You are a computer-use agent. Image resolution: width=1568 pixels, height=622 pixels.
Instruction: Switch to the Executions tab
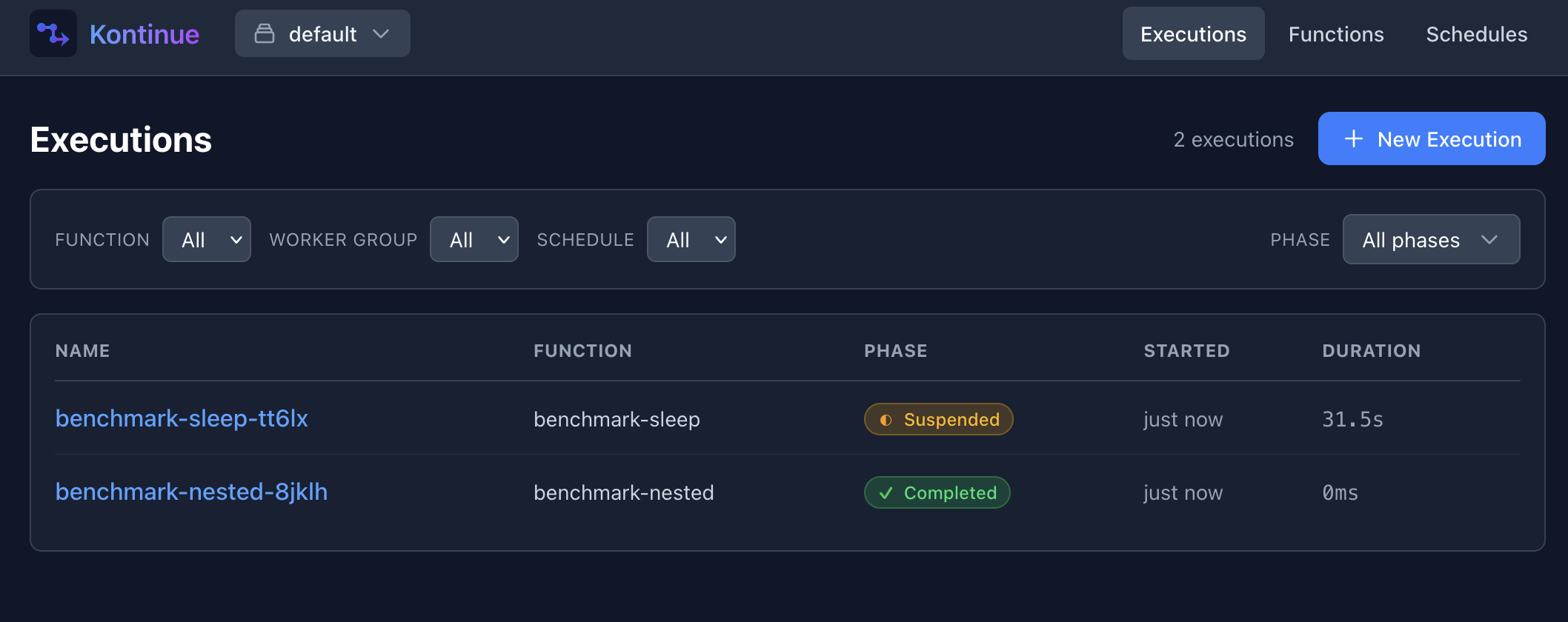[1193, 34]
